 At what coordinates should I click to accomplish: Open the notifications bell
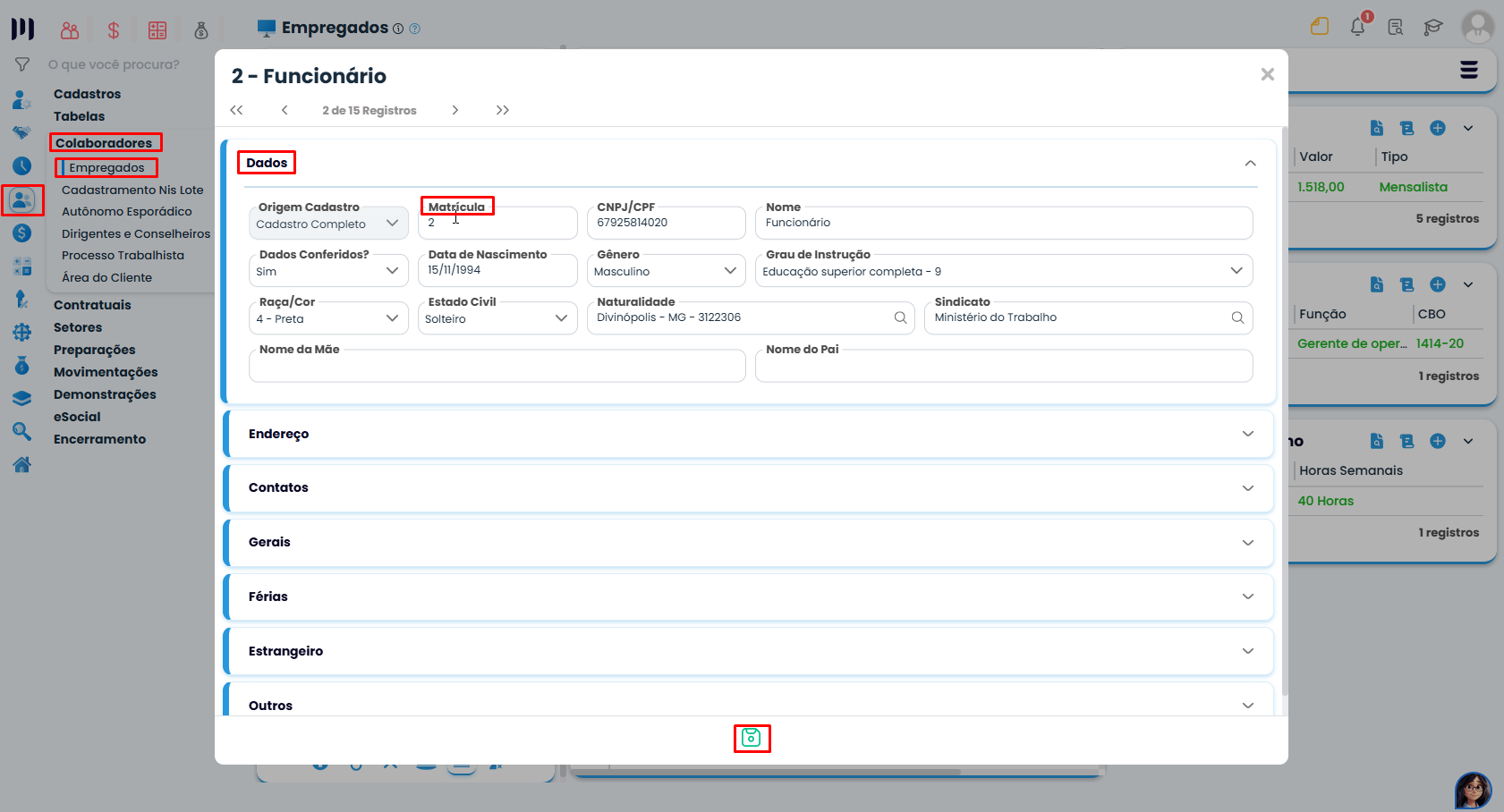1358,27
